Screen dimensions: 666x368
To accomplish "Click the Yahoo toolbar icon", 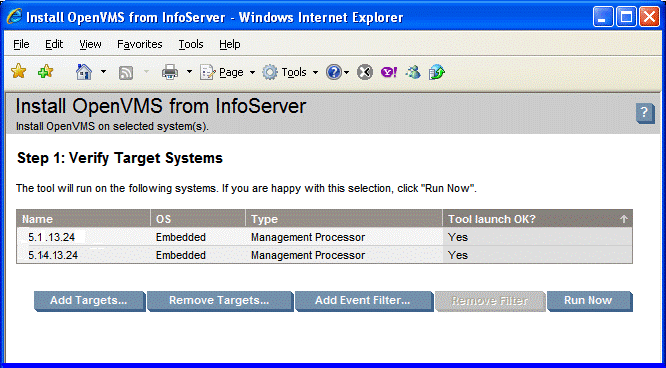I will point(389,72).
